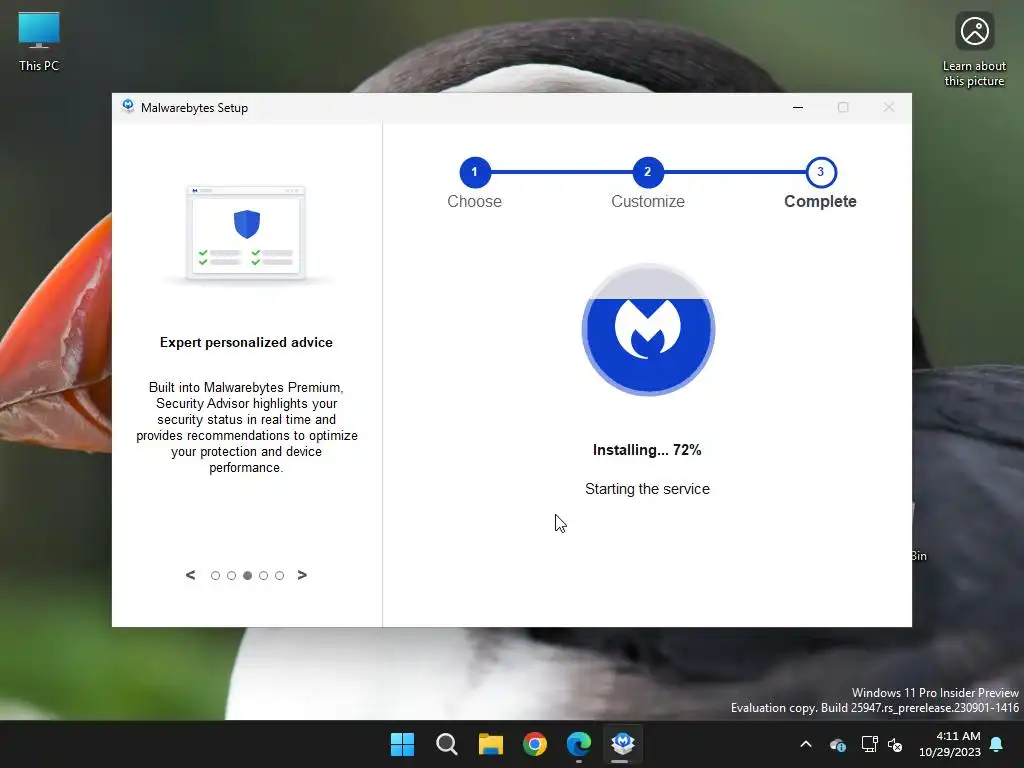Open File Explorer from the taskbar
This screenshot has height=768, width=1024.
pyautogui.click(x=490, y=744)
